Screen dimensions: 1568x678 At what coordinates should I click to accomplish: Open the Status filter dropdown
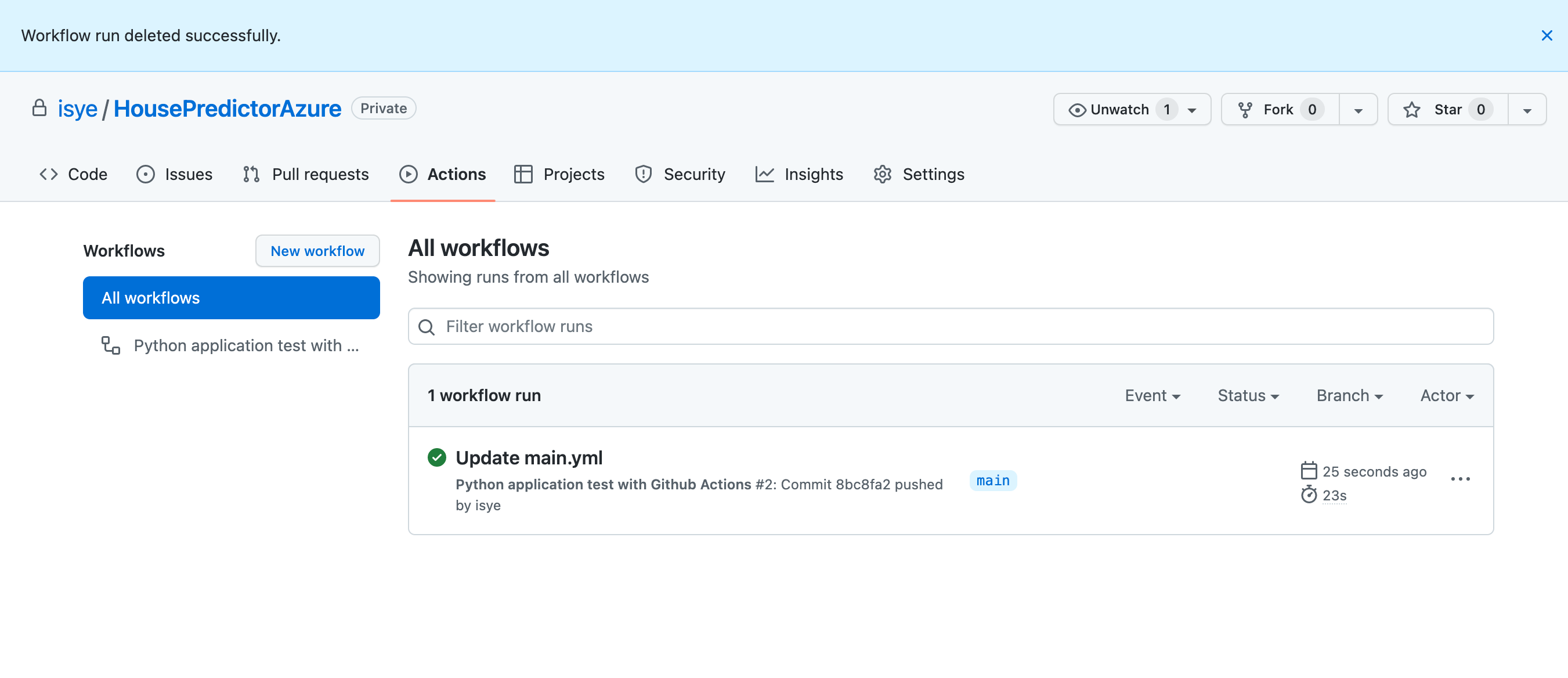(1247, 395)
